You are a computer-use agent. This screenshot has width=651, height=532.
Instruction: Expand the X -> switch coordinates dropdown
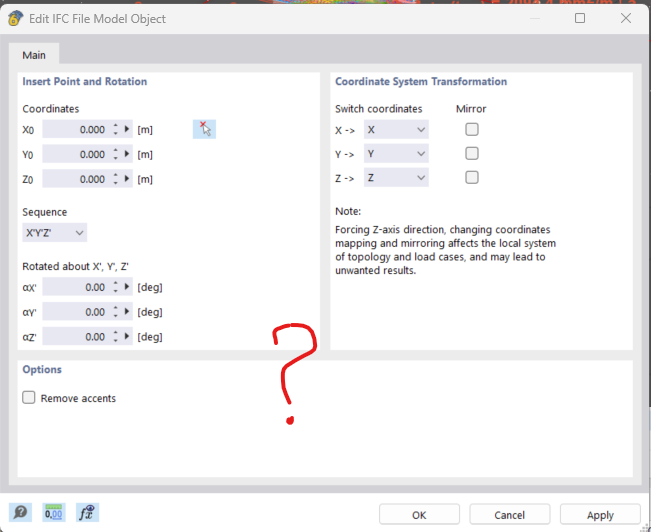click(396, 130)
